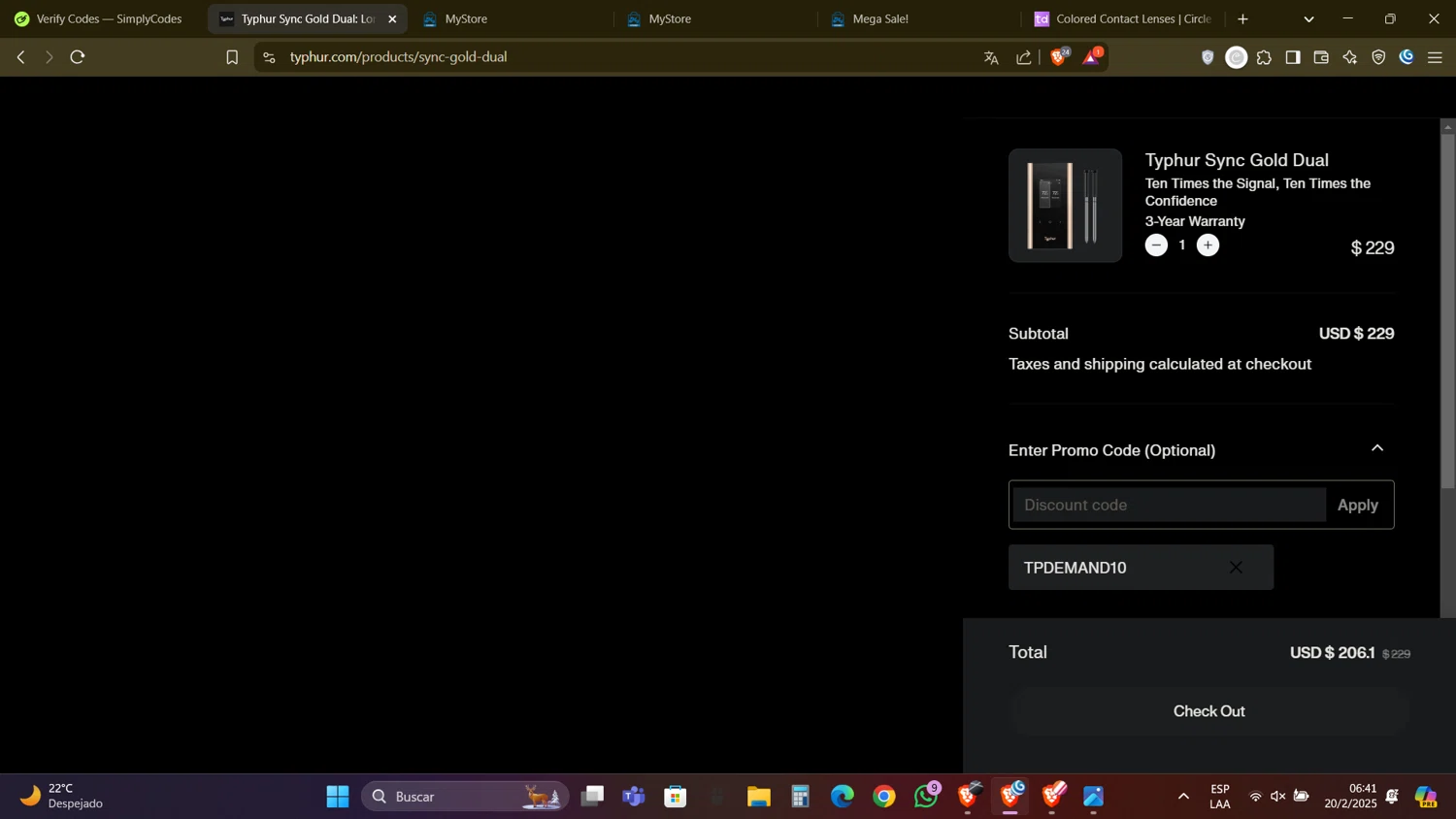This screenshot has width=1456, height=819.
Task: Click the gray shield extension icon
Action: click(x=1208, y=57)
